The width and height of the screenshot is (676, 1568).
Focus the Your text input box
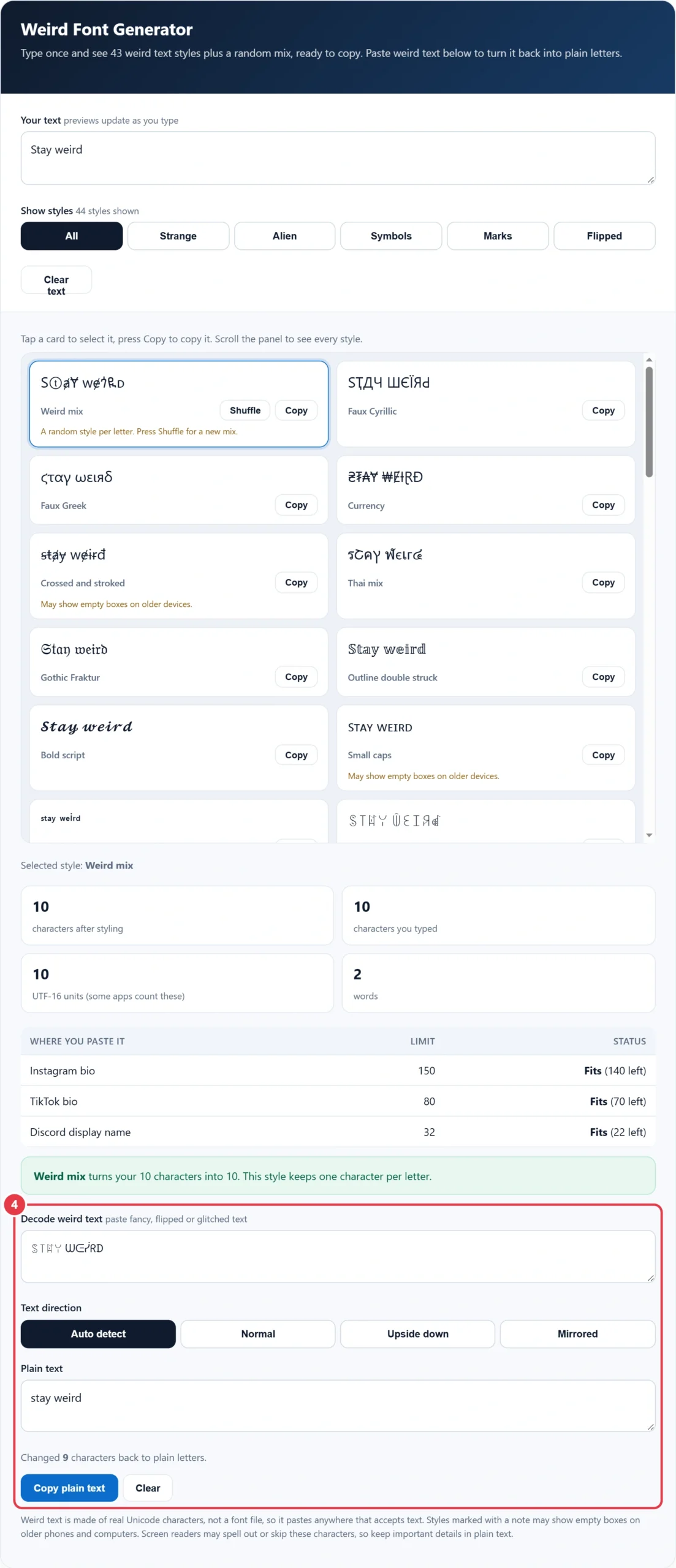tap(338, 158)
